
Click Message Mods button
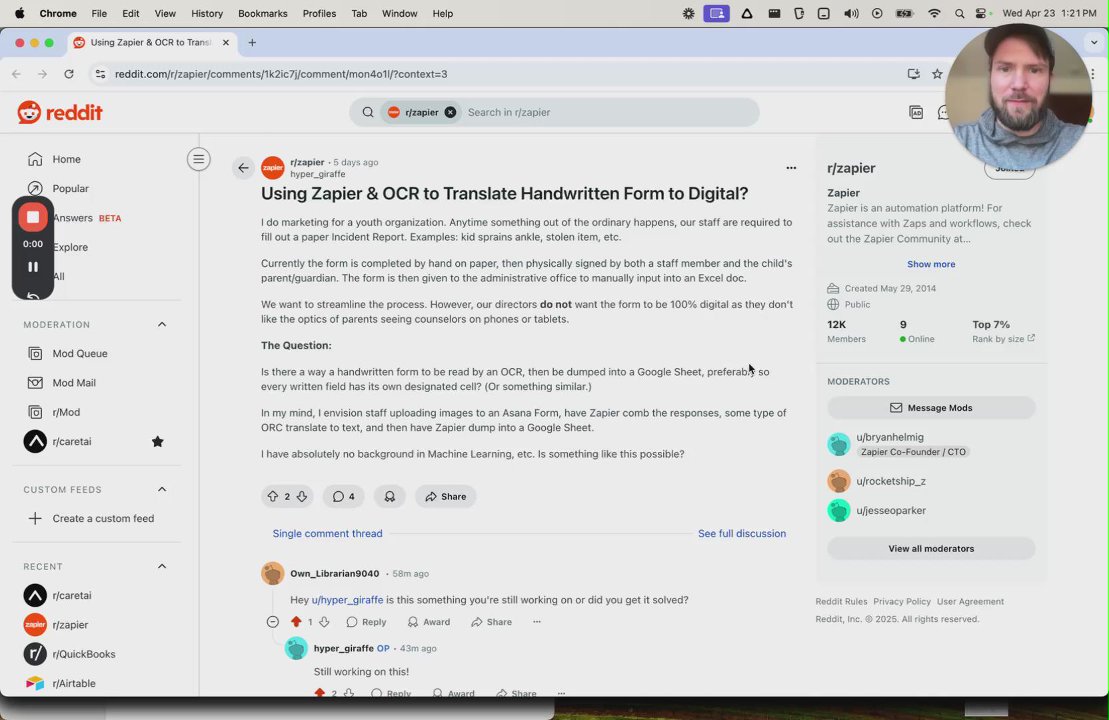[931, 407]
